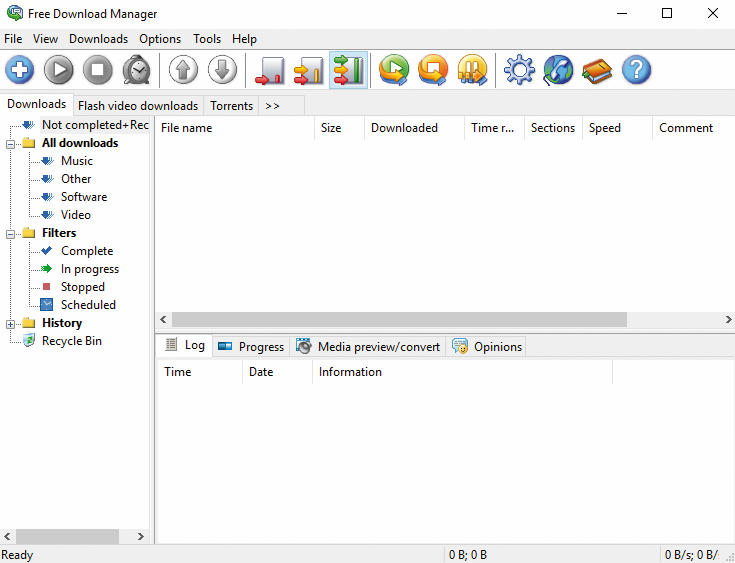Select the Complete filter
Viewport: 735px width, 563px height.
pyautogui.click(x=87, y=251)
